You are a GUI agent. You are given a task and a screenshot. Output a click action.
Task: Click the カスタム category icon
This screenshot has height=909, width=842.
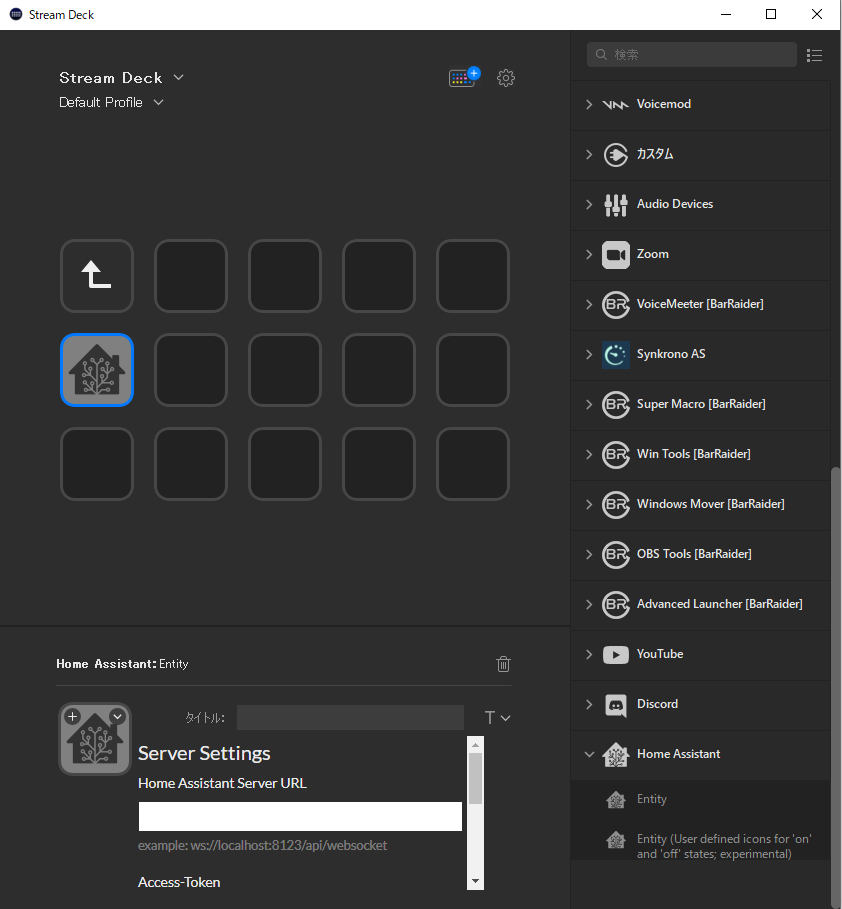tap(615, 155)
